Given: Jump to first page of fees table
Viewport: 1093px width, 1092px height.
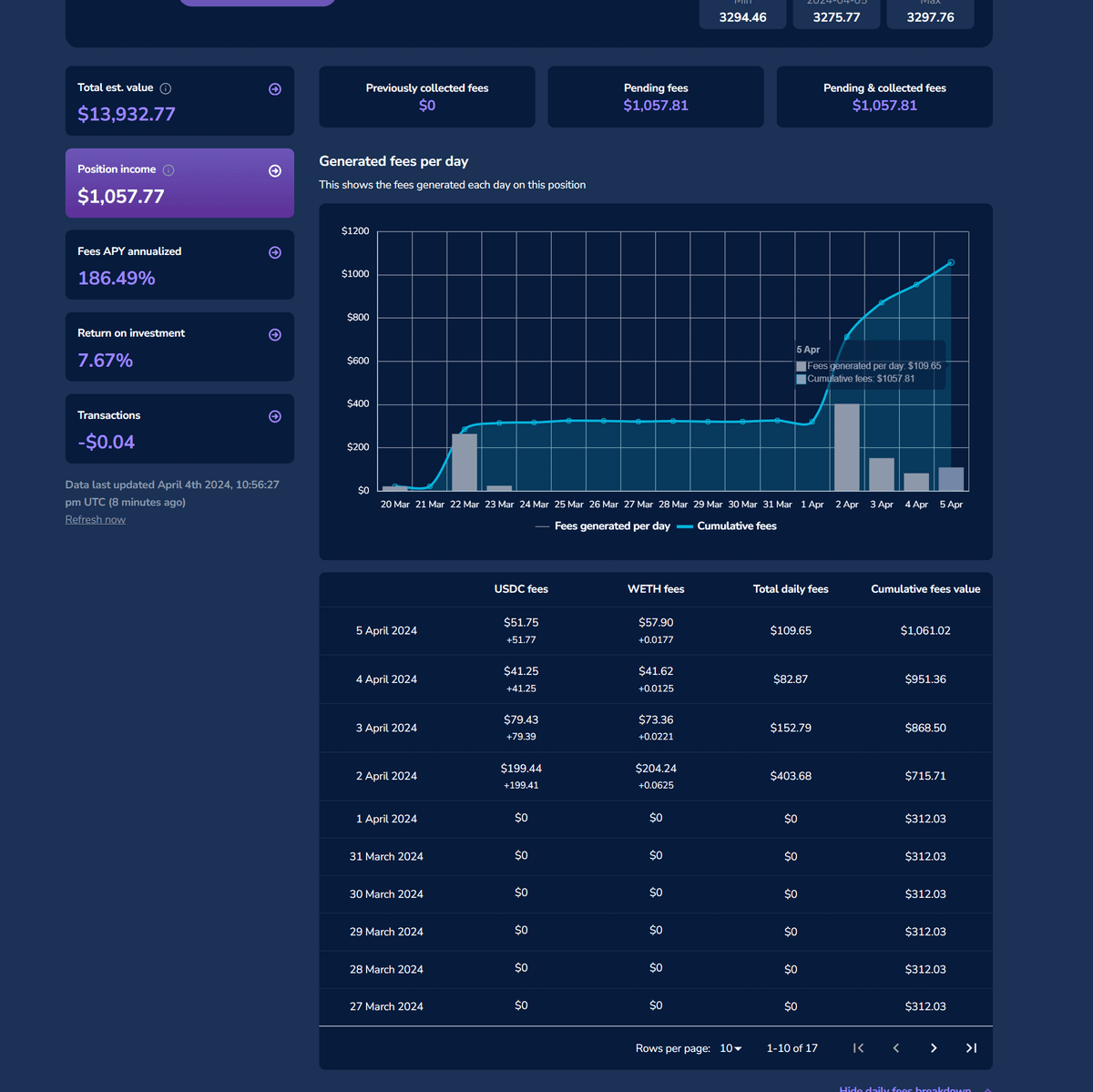Looking at the screenshot, I should 858,1048.
